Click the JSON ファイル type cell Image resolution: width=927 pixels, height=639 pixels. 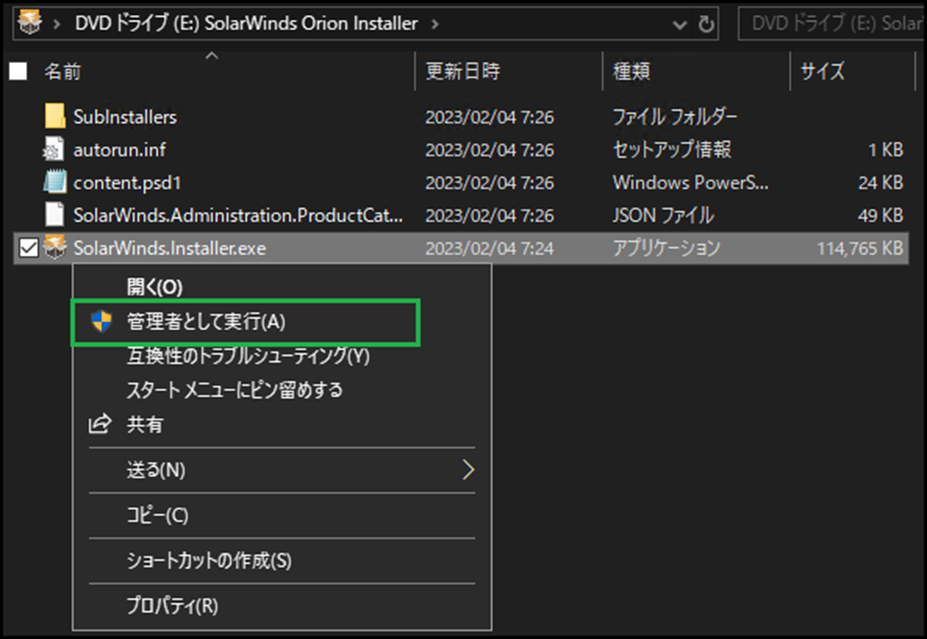pos(663,215)
